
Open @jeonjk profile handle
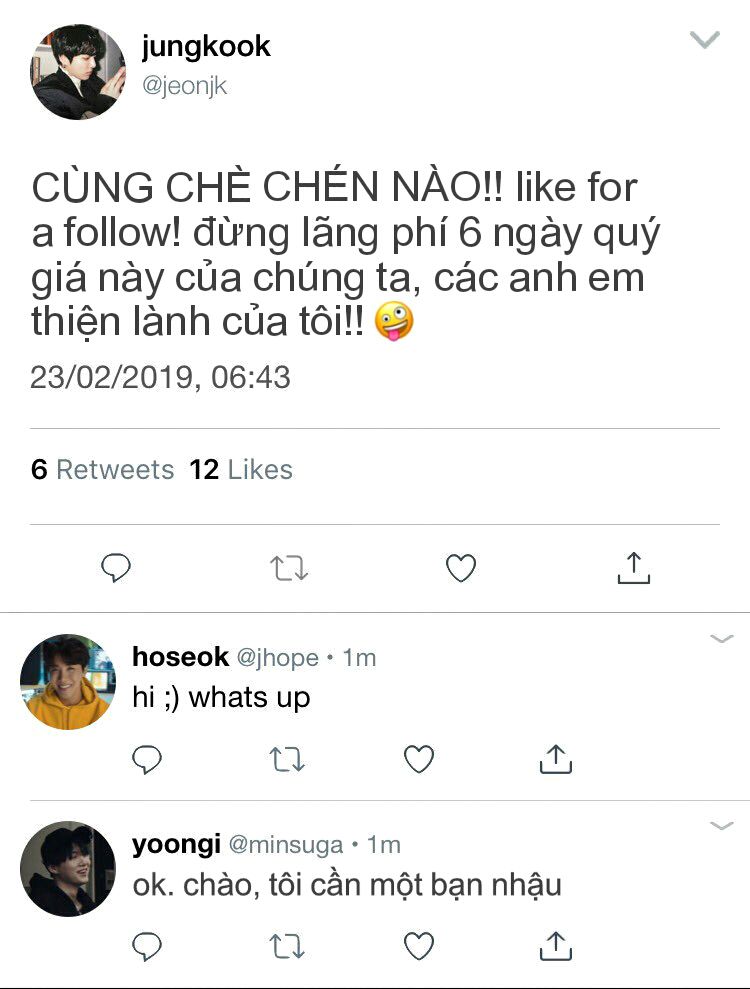pyautogui.click(x=184, y=86)
